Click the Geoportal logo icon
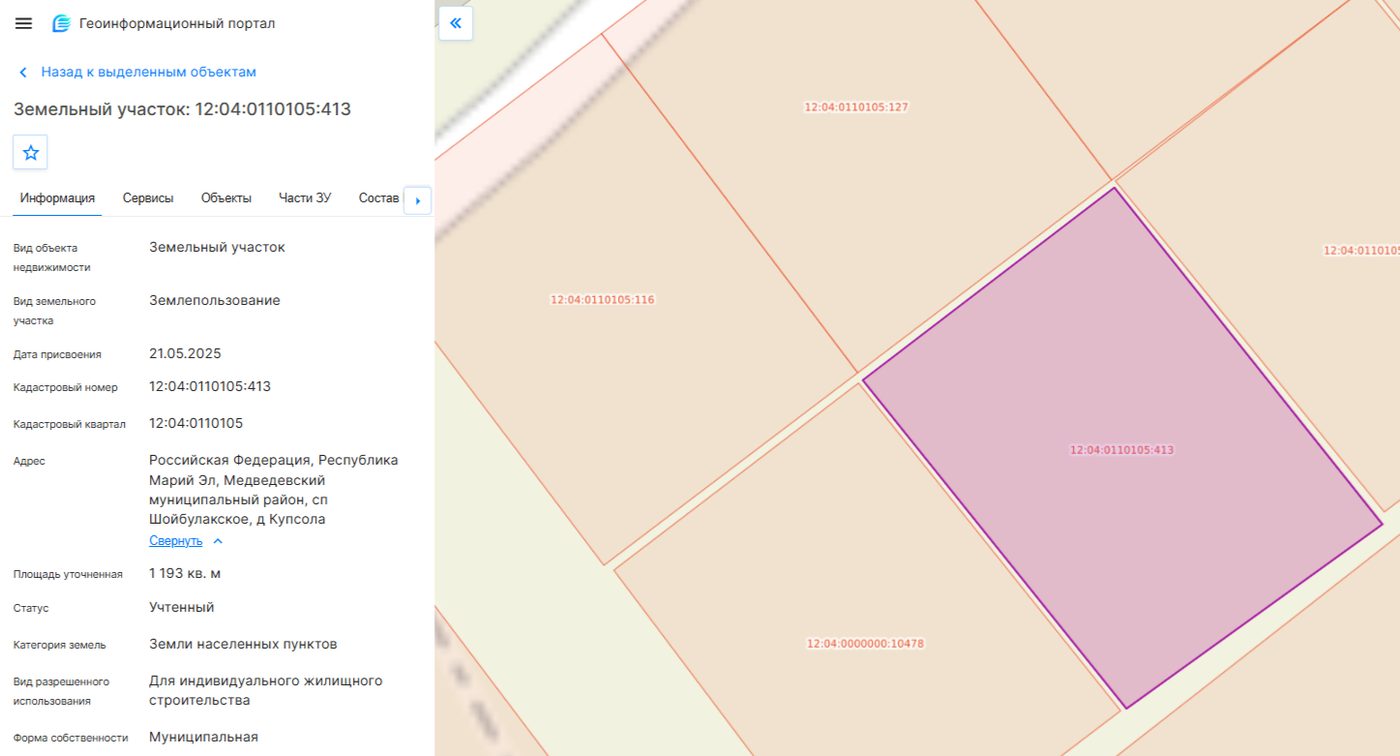Viewport: 1400px width, 756px height. pos(62,23)
